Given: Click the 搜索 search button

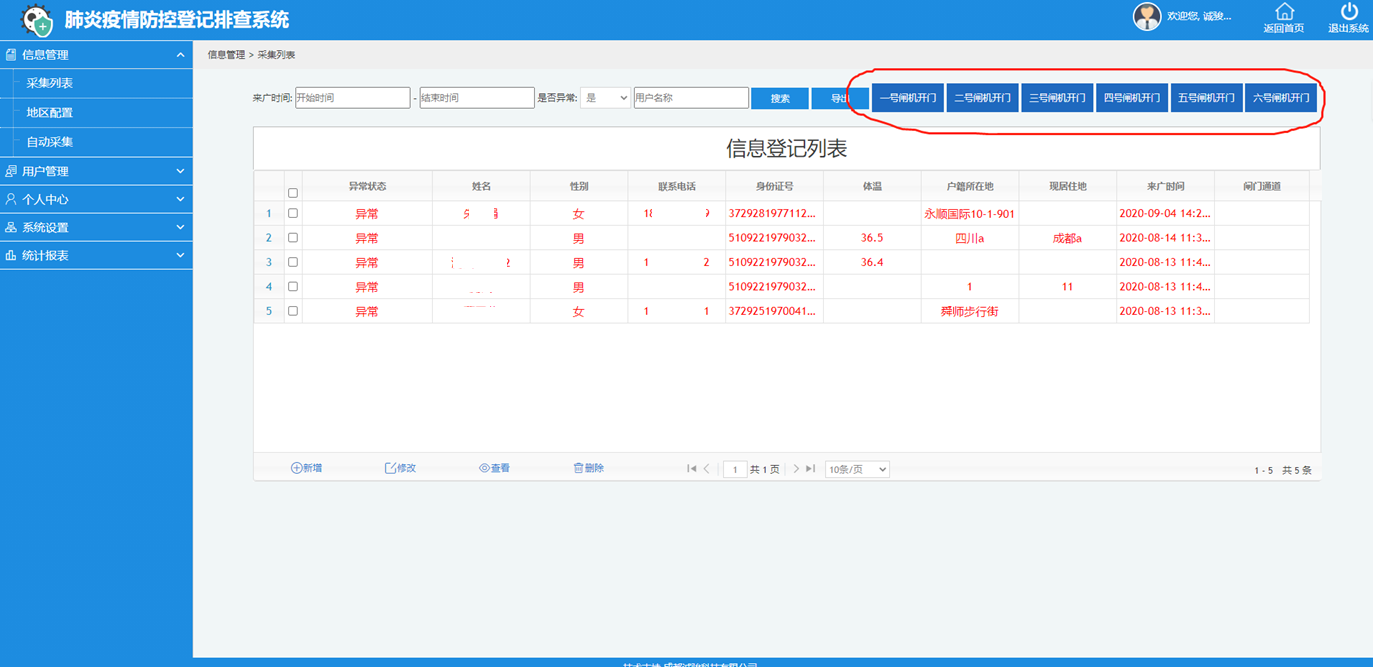Looking at the screenshot, I should pyautogui.click(x=780, y=98).
